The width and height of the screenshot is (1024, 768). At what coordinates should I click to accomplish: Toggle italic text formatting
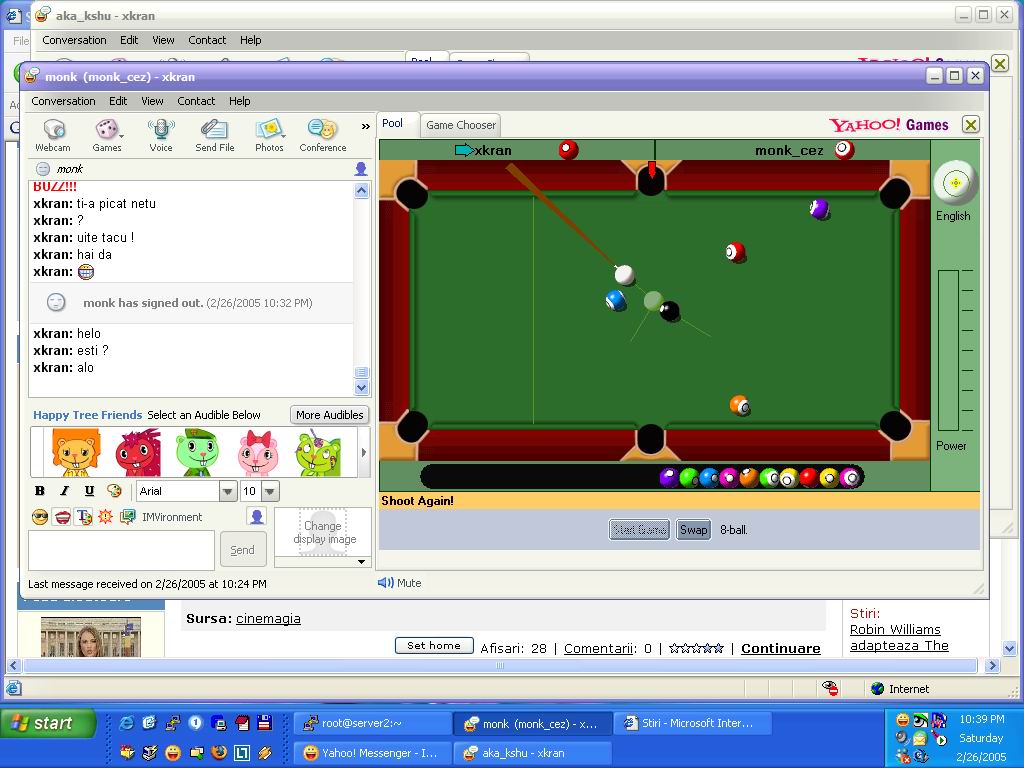point(64,491)
